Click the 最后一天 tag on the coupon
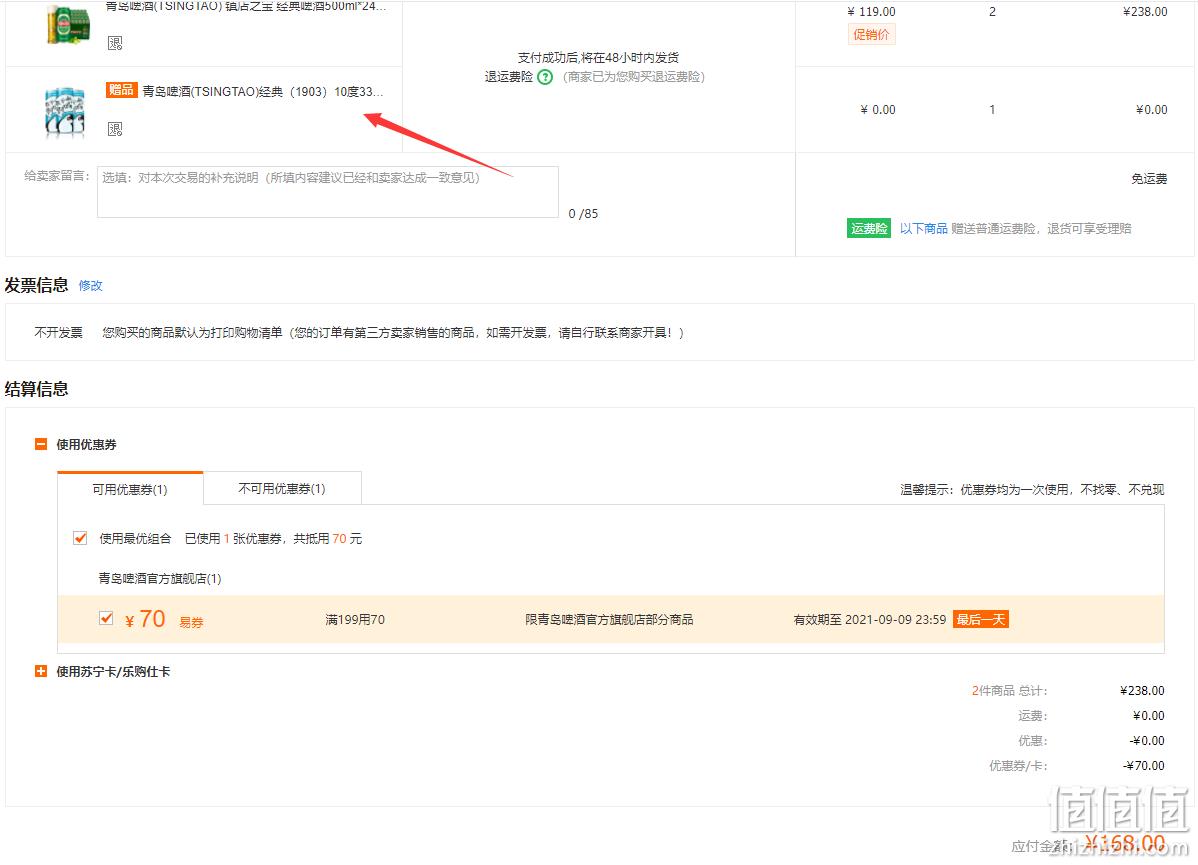1198x865 pixels. point(981,619)
